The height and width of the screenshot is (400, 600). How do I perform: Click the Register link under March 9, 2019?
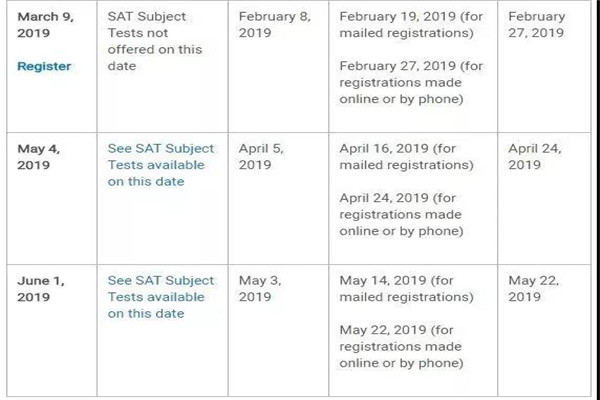44,66
